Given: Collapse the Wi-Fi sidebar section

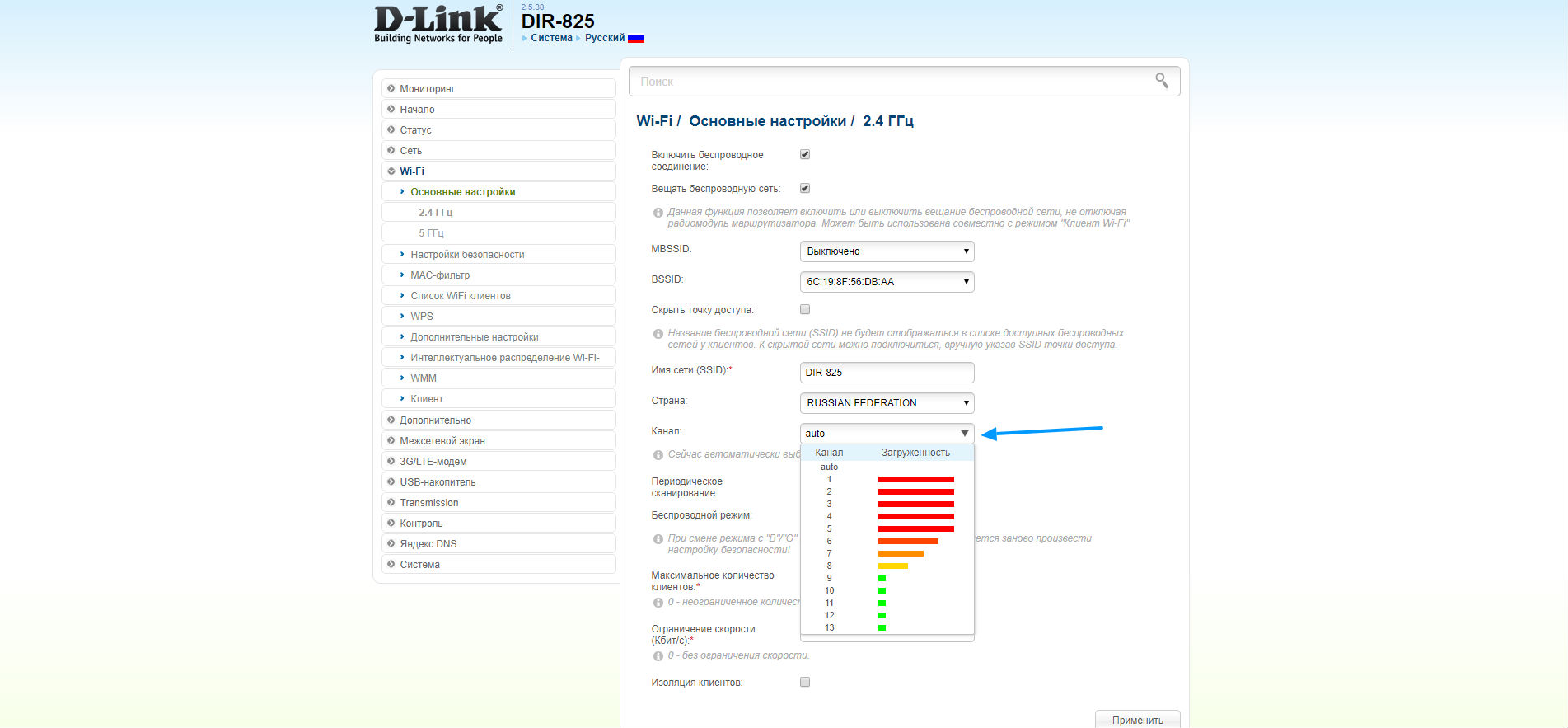Looking at the screenshot, I should (x=498, y=171).
